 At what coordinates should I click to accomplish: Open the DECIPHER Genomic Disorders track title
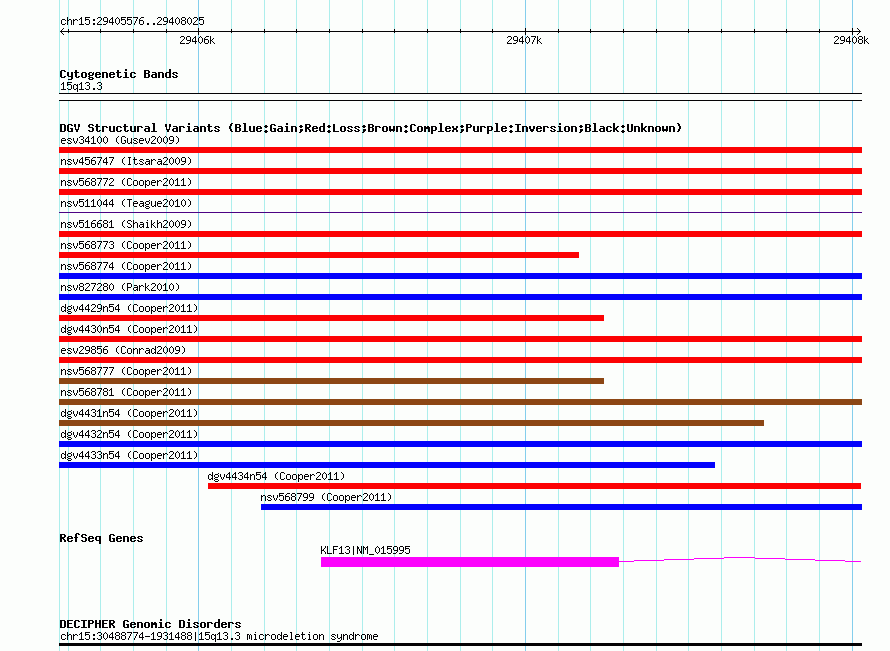(x=150, y=624)
